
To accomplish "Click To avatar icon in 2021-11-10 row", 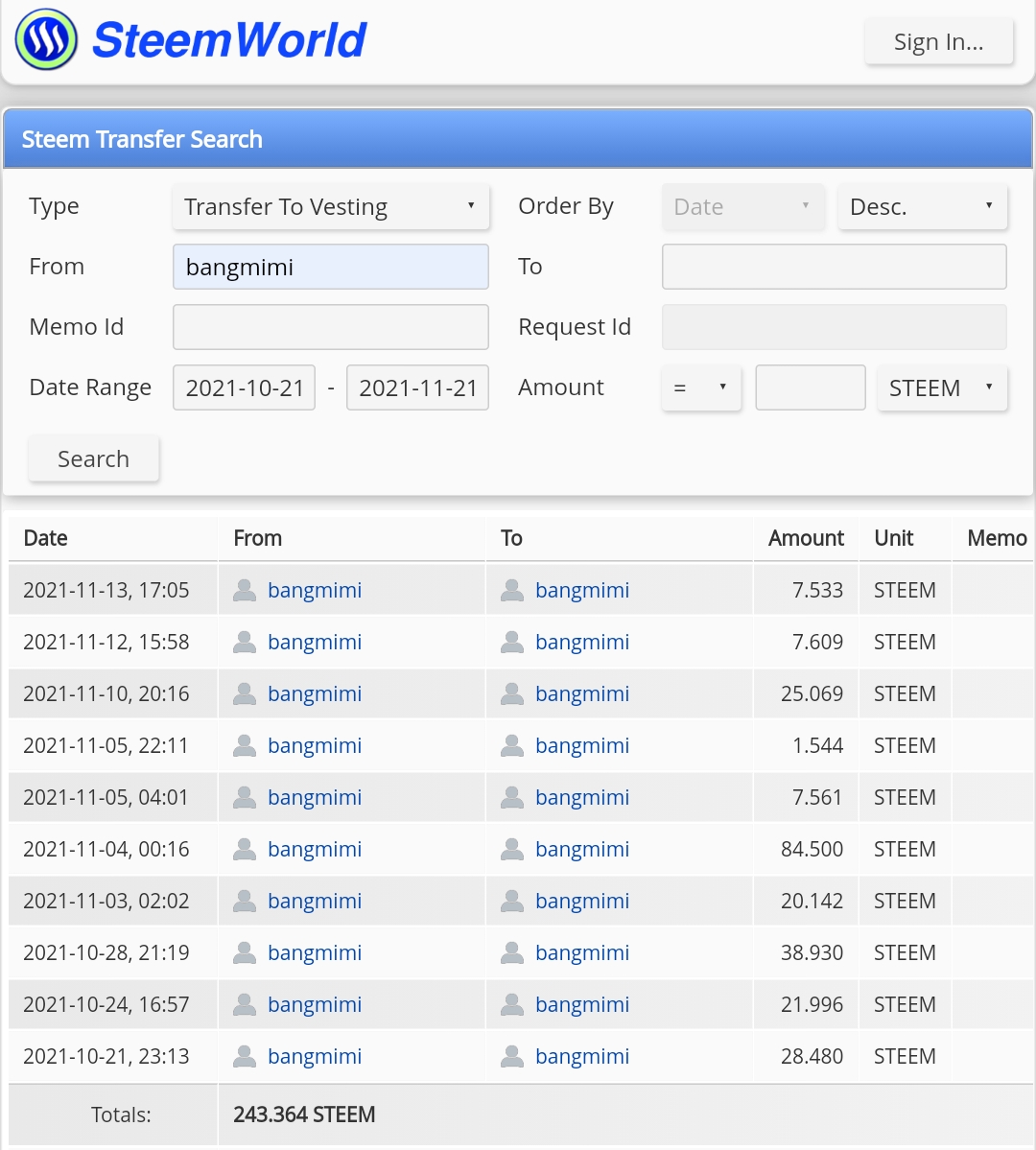I will pos(512,693).
